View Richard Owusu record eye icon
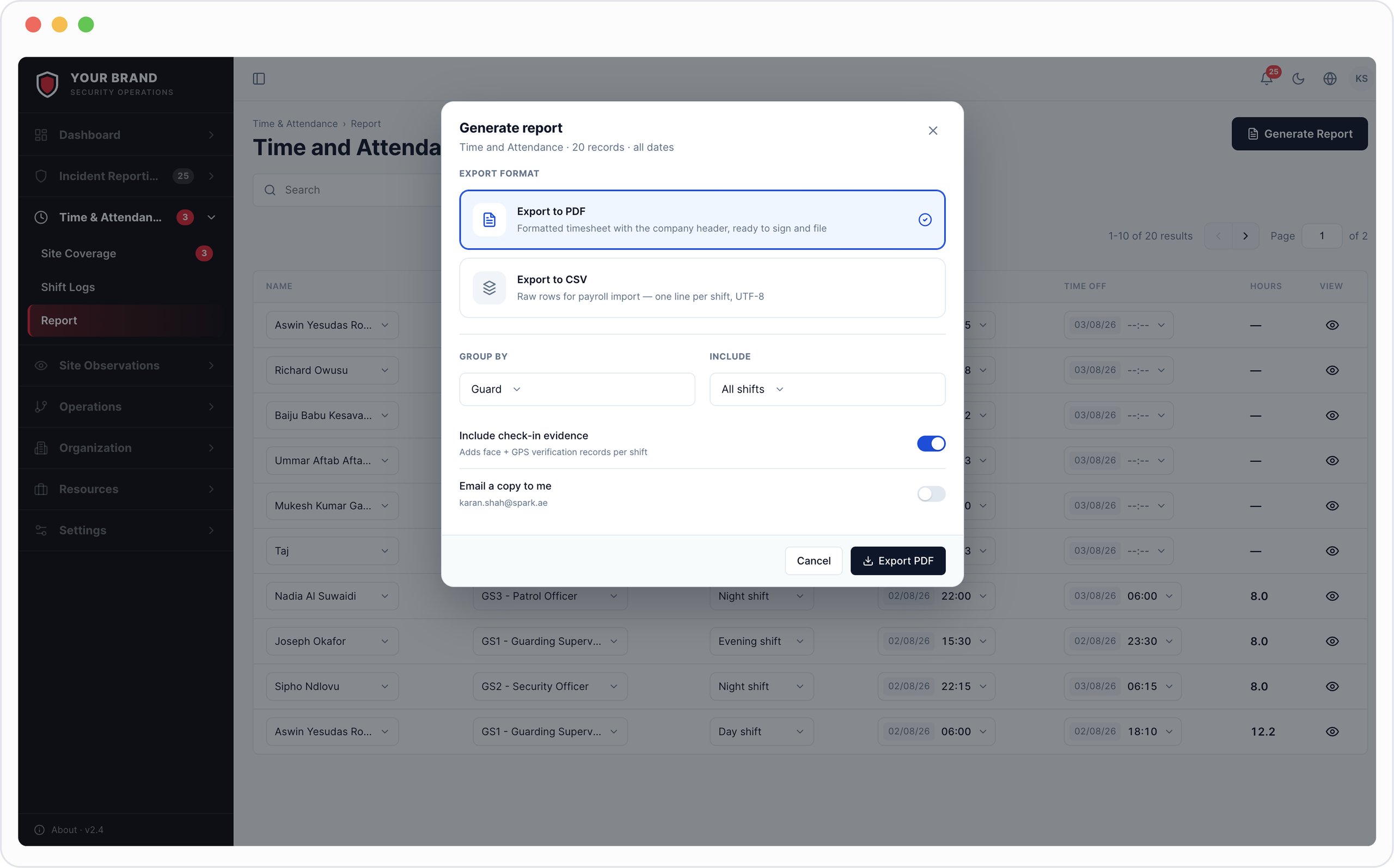The width and height of the screenshot is (1394, 868). tap(1332, 370)
